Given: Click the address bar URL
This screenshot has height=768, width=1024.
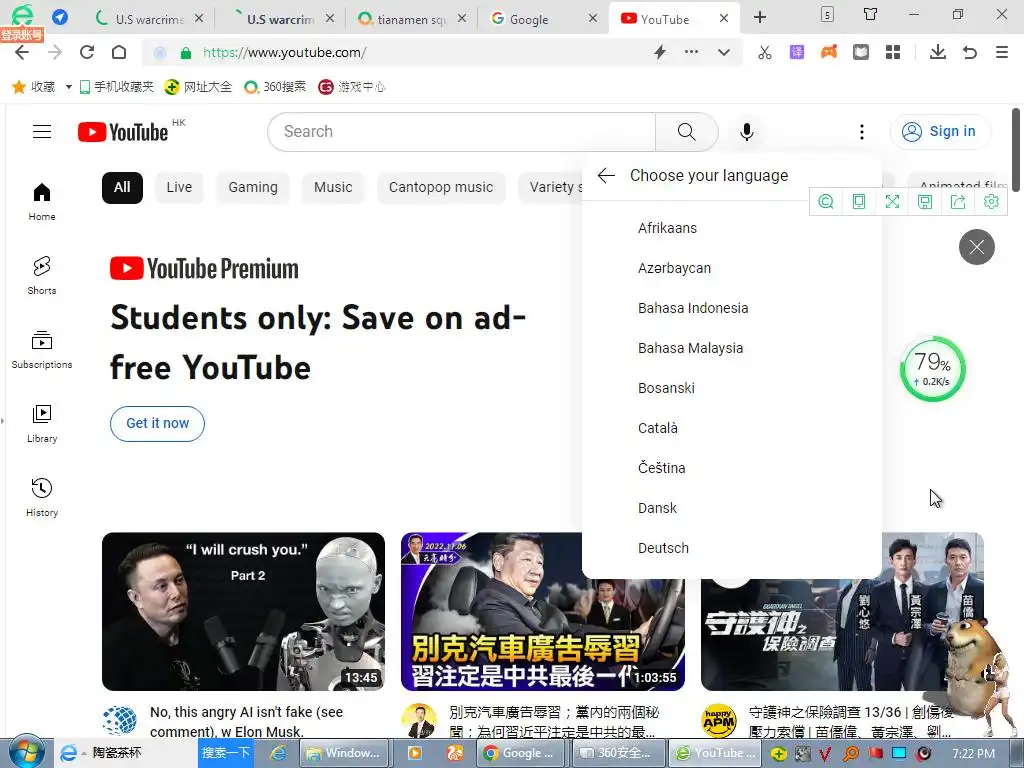Looking at the screenshot, I should click(x=284, y=53).
